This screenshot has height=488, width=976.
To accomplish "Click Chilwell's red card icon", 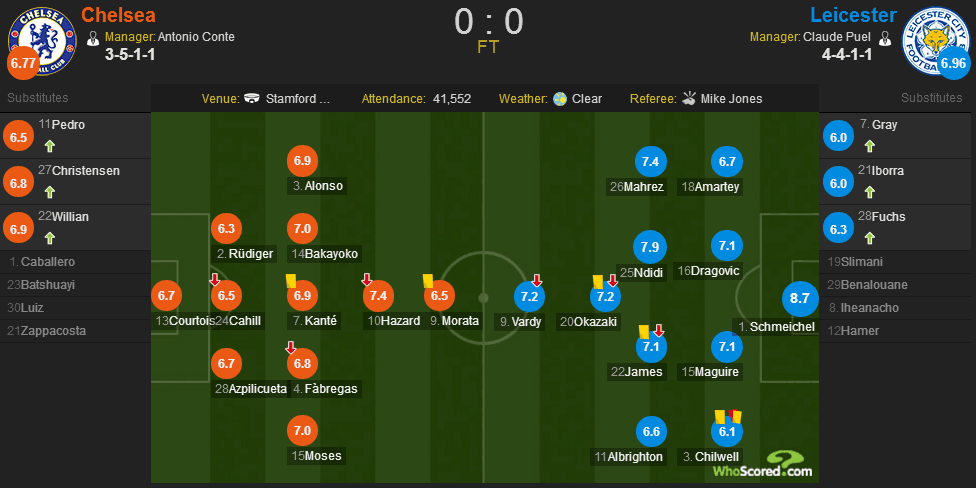I will click(x=732, y=415).
